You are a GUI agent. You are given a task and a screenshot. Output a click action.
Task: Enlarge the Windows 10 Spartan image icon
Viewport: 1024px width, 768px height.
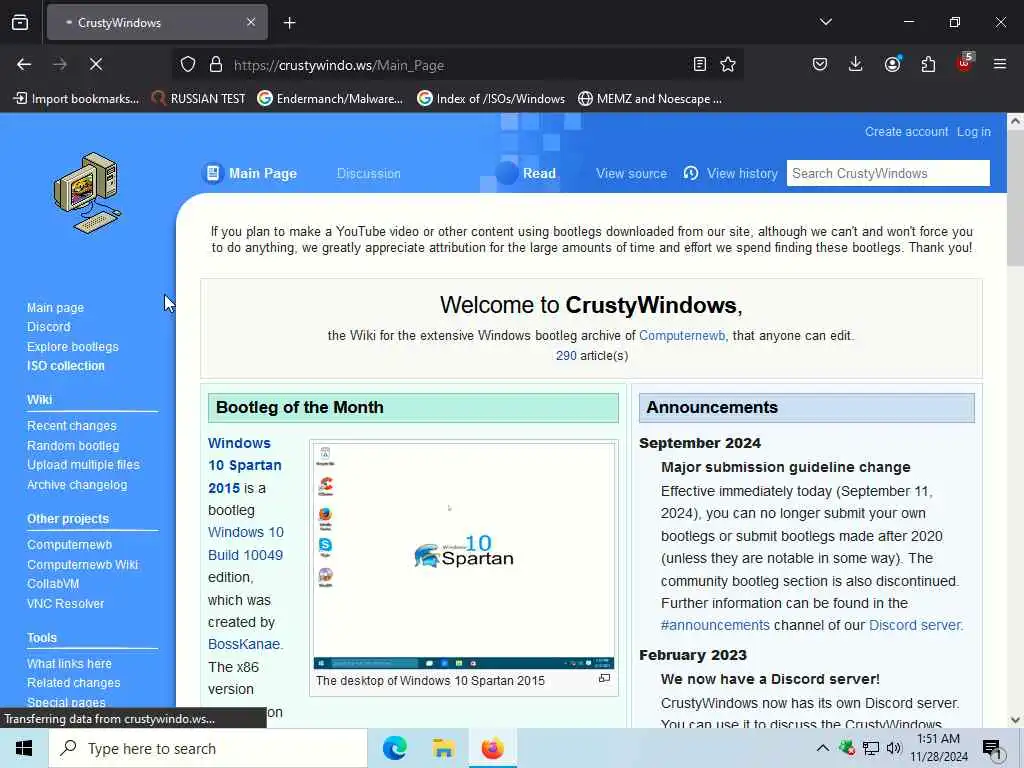(x=605, y=679)
